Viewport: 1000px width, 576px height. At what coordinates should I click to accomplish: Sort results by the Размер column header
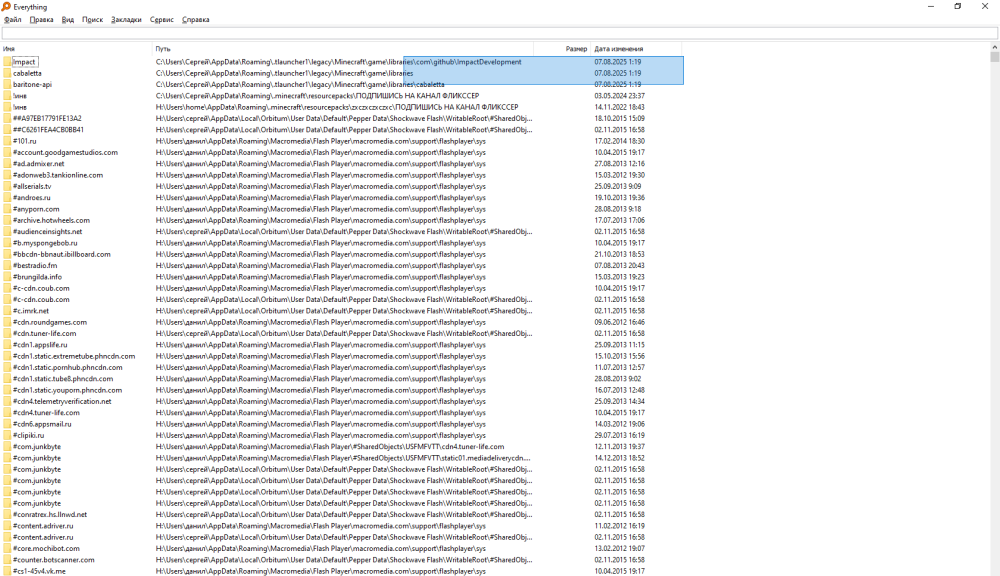pos(562,48)
